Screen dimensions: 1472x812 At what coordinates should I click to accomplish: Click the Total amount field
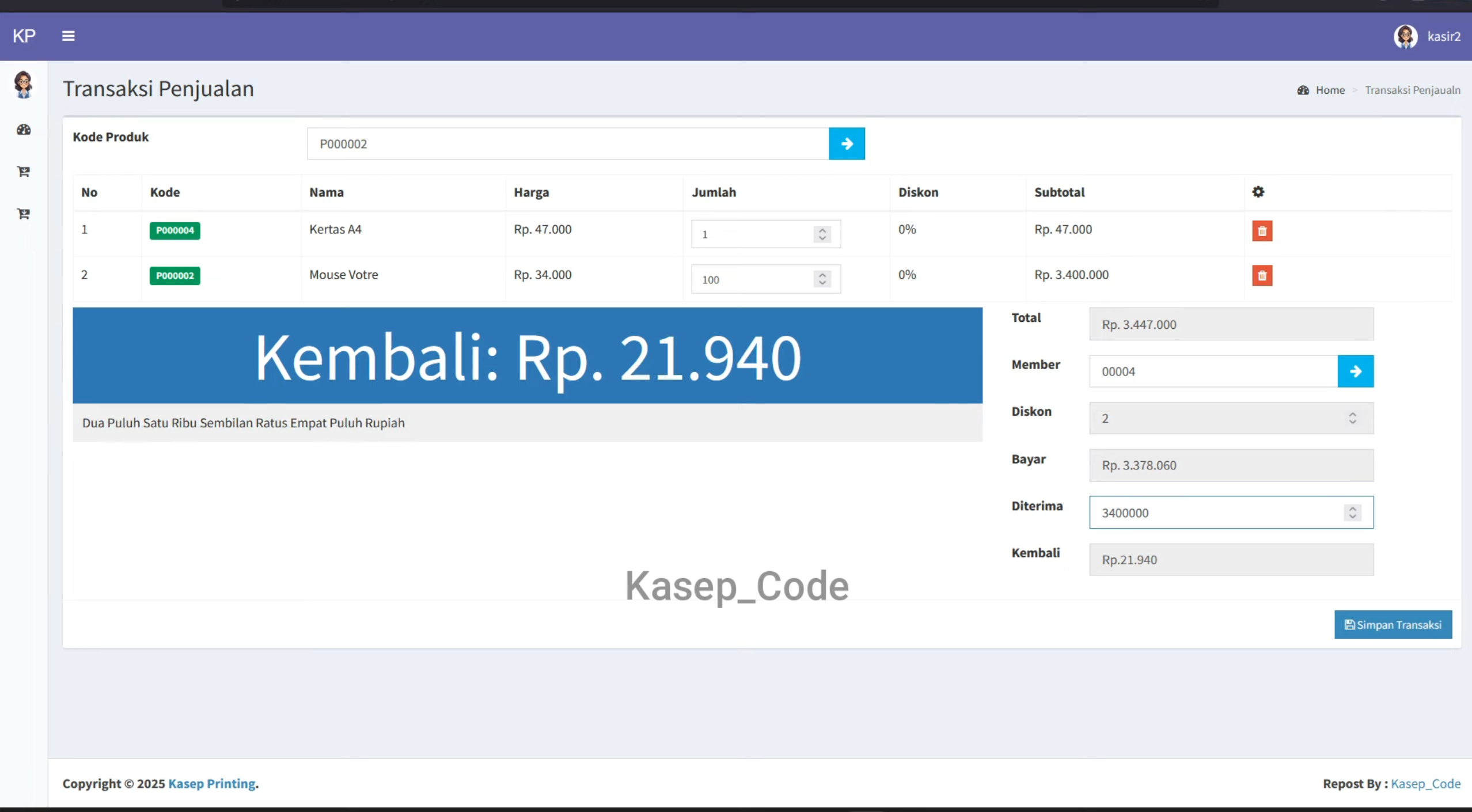point(1231,324)
